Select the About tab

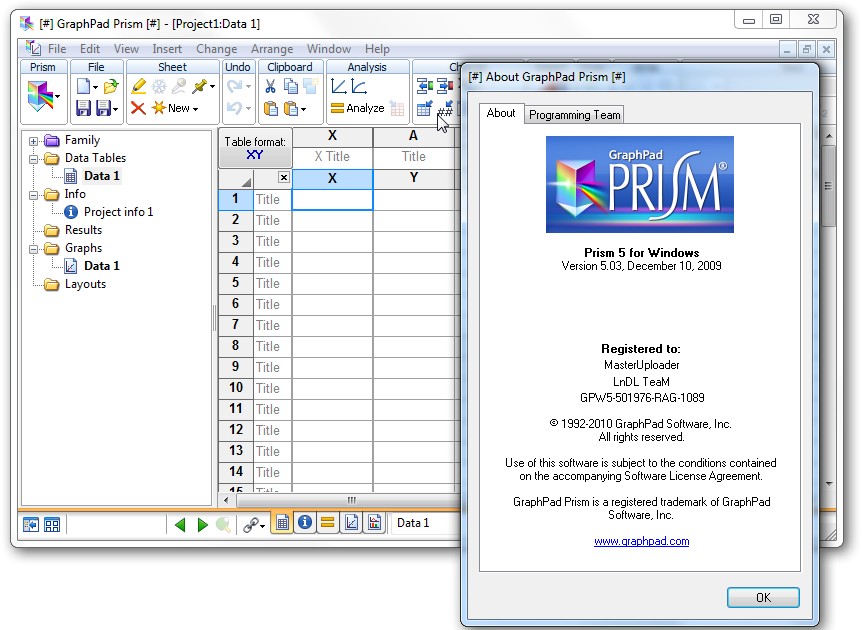point(501,113)
